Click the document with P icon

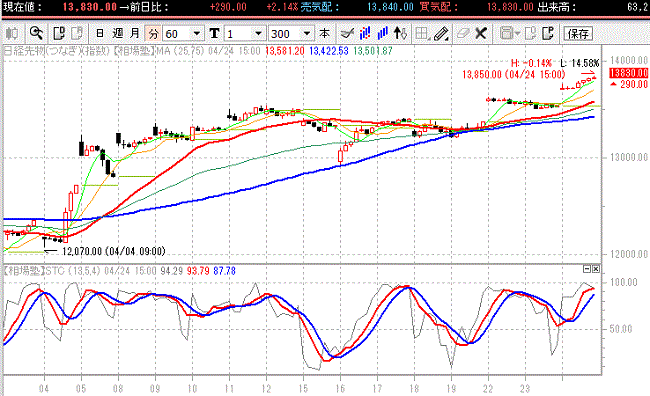(548, 33)
